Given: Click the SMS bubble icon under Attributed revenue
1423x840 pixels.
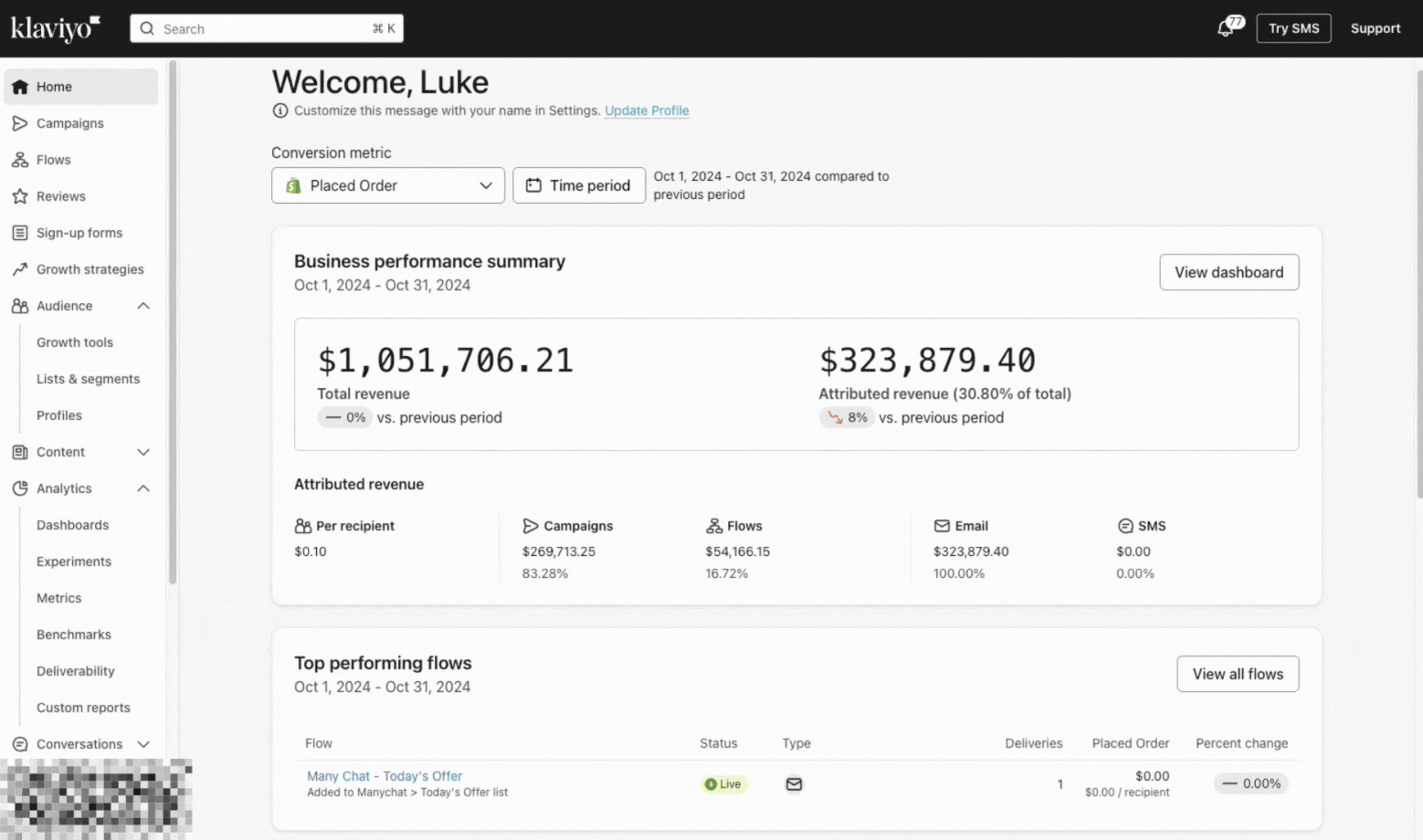Looking at the screenshot, I should 1125,526.
